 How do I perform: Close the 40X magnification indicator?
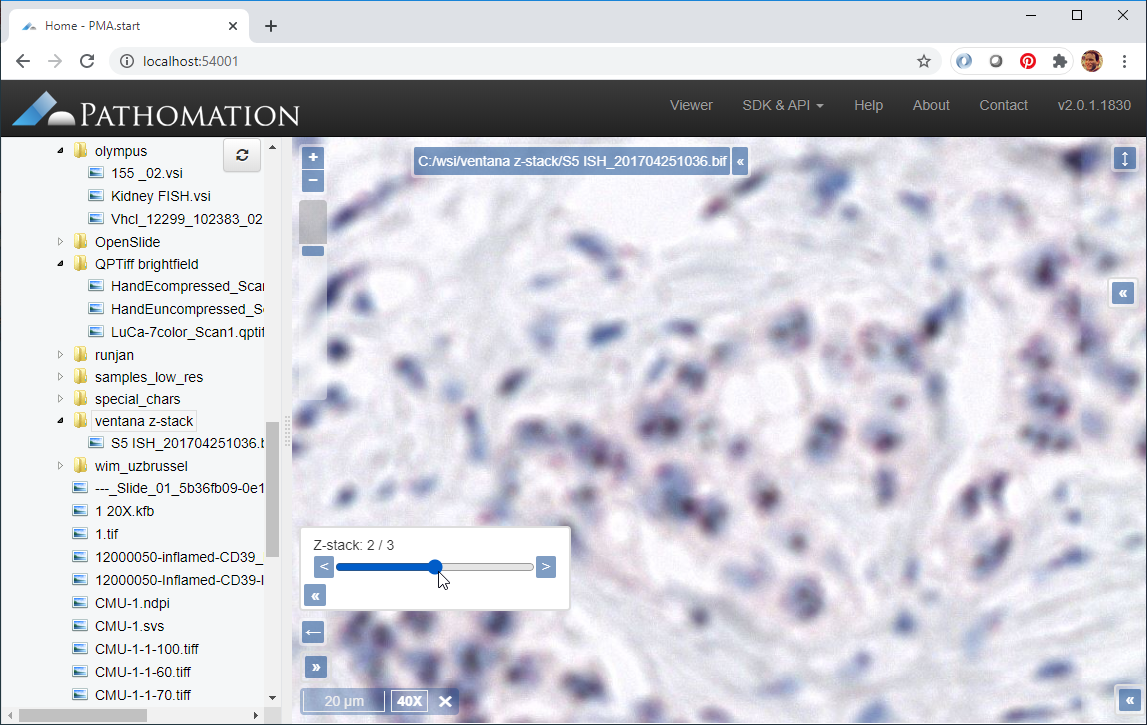[x=446, y=701]
